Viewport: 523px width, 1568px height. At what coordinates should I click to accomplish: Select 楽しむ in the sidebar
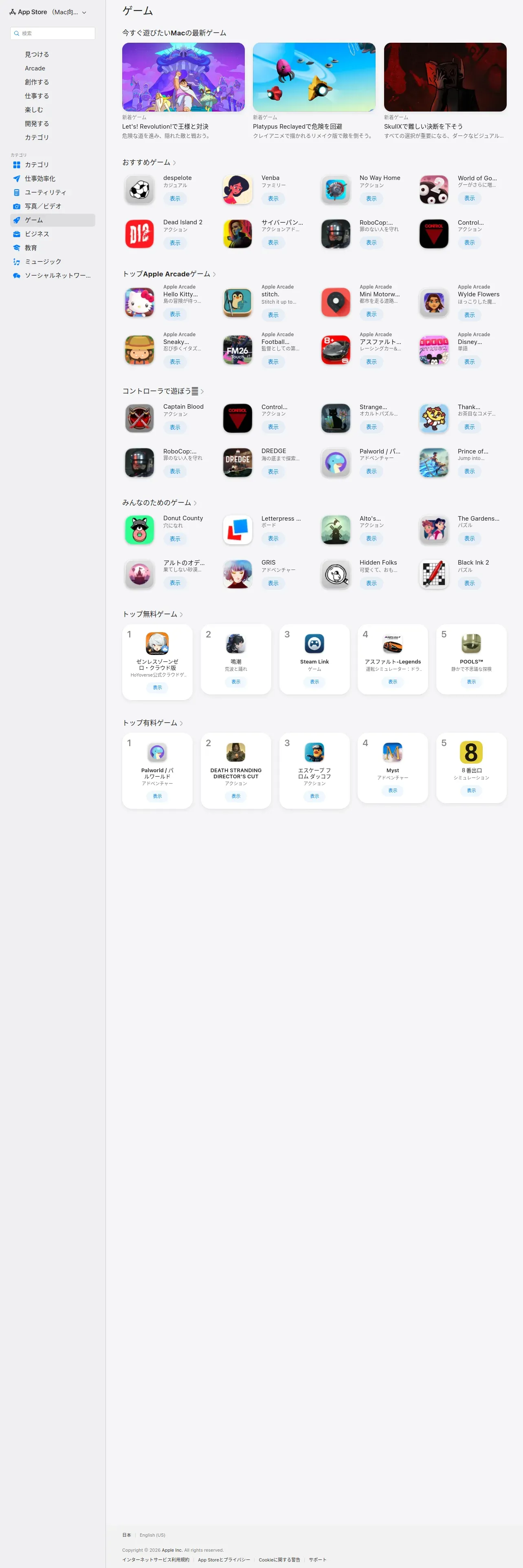(53, 109)
